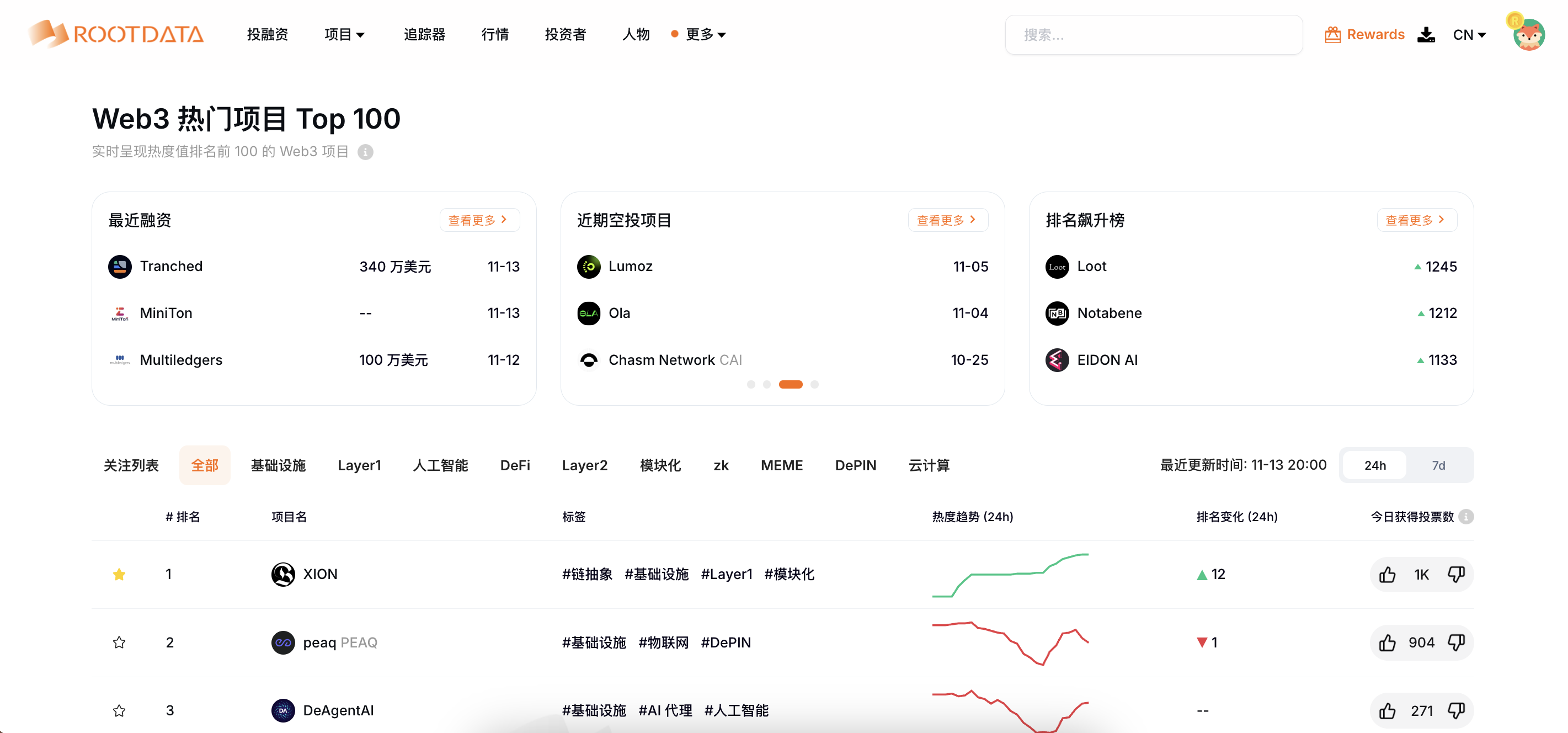Click info icon beside 今日获得投票数
This screenshot has height=733, width=1568.
point(1466,516)
